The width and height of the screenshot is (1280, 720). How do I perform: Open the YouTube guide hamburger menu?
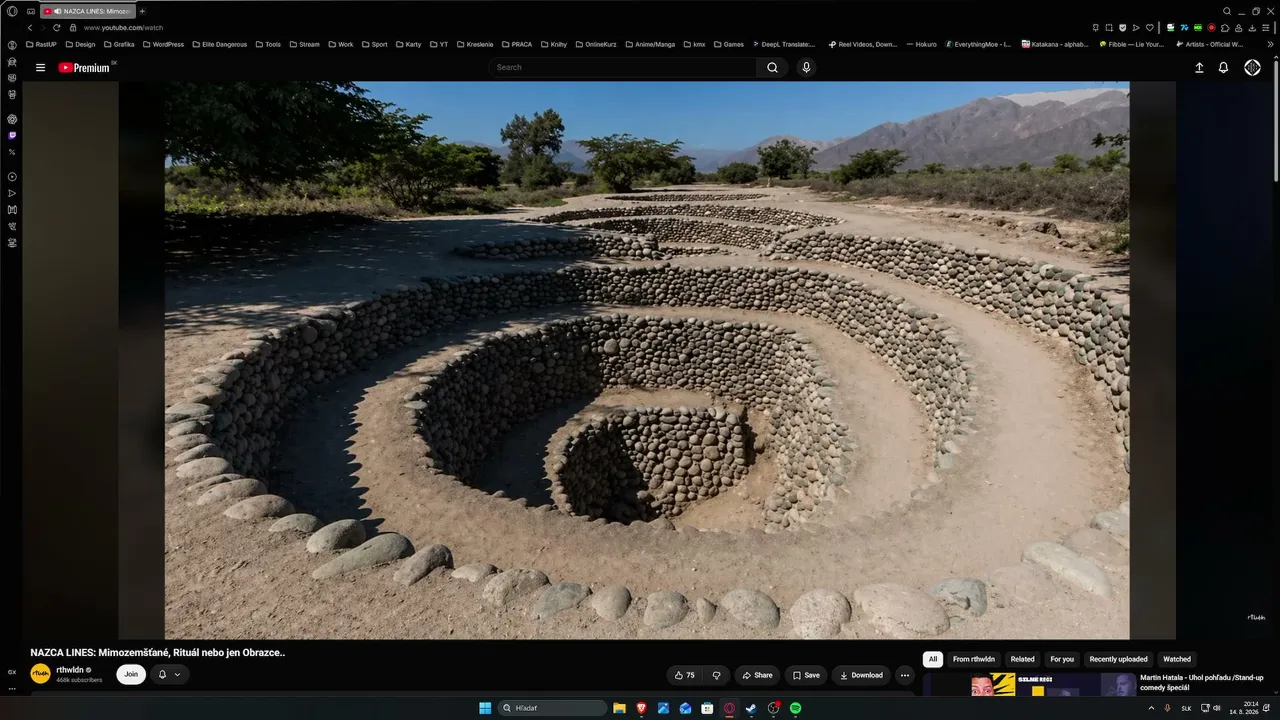(x=40, y=68)
